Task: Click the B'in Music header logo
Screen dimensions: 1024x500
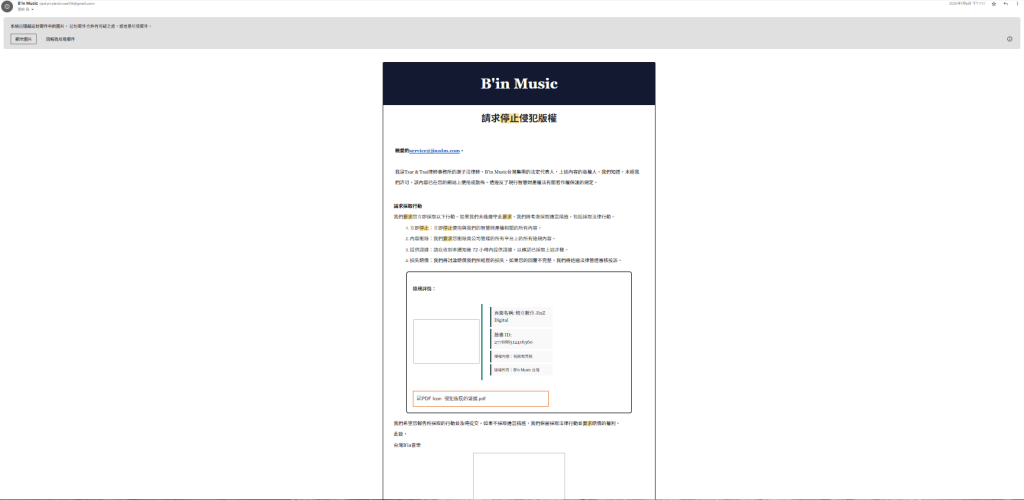Action: 519,83
